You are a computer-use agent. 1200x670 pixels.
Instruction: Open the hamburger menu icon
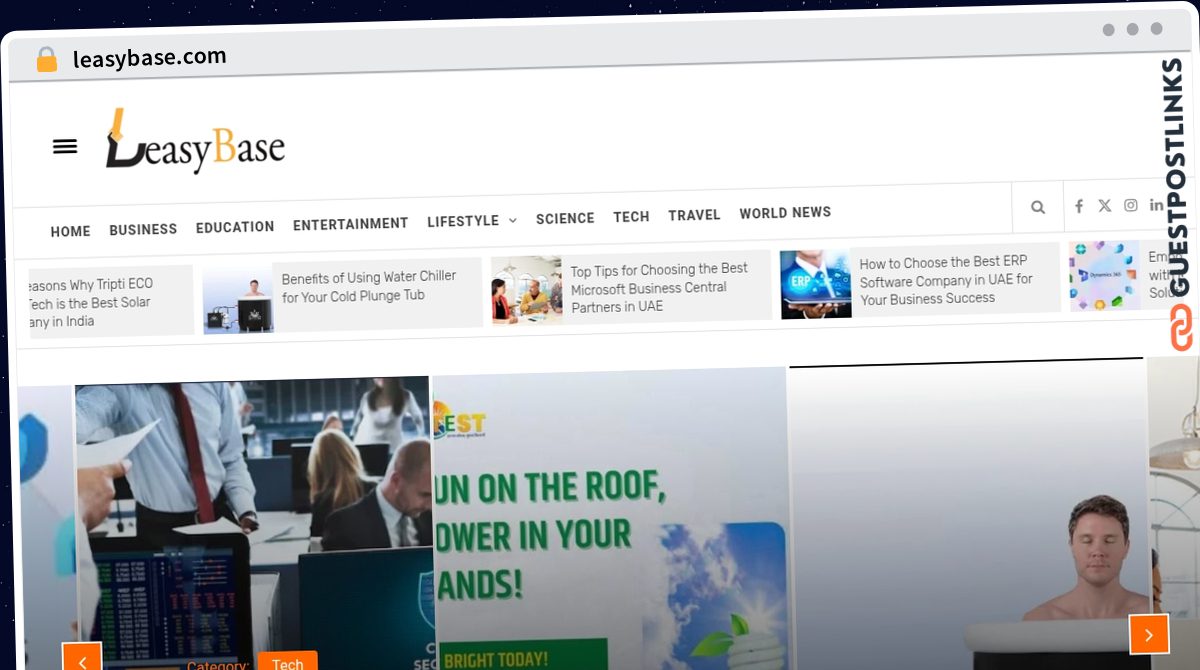[65, 147]
